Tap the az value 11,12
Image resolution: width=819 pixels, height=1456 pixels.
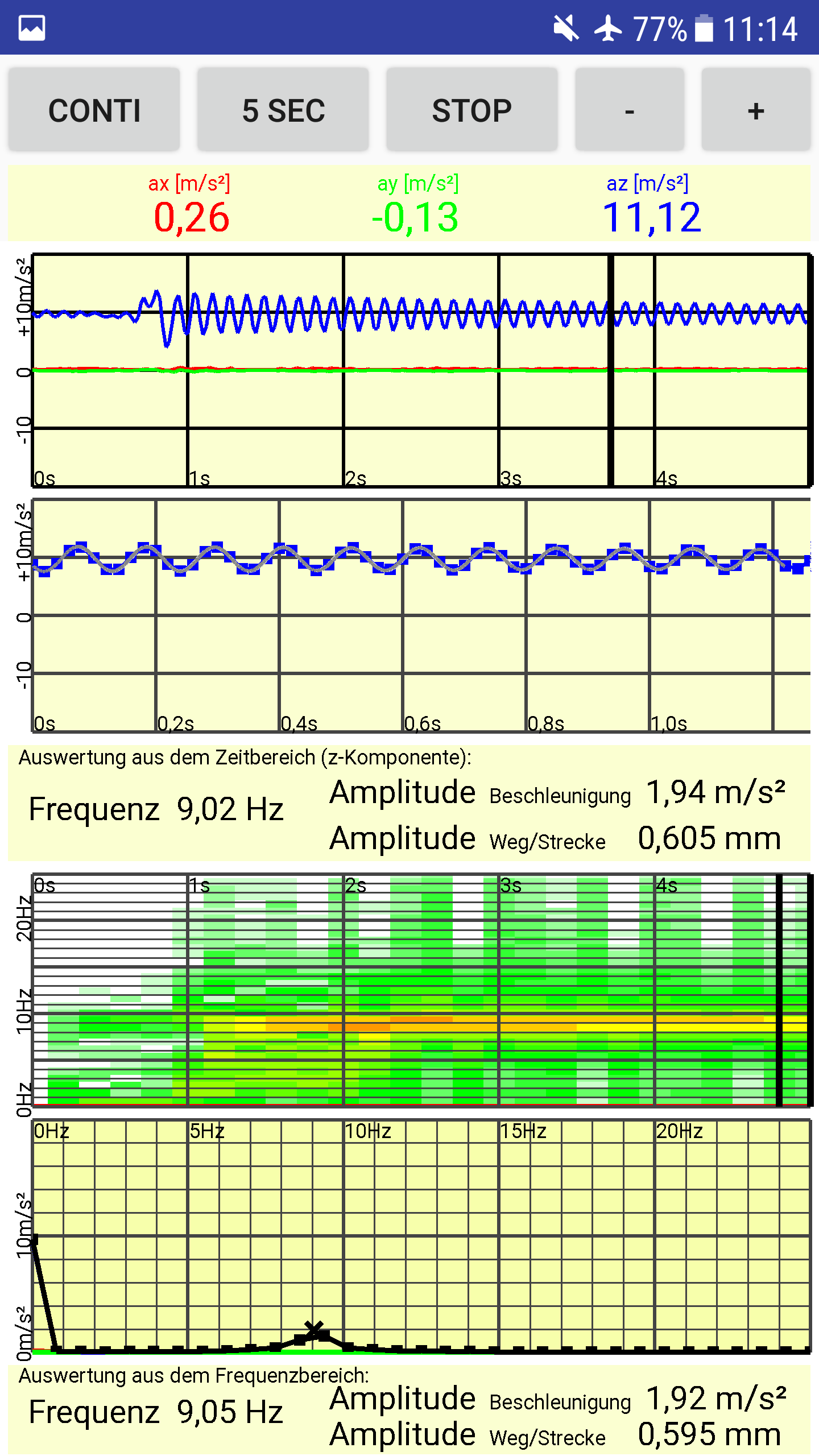652,217
